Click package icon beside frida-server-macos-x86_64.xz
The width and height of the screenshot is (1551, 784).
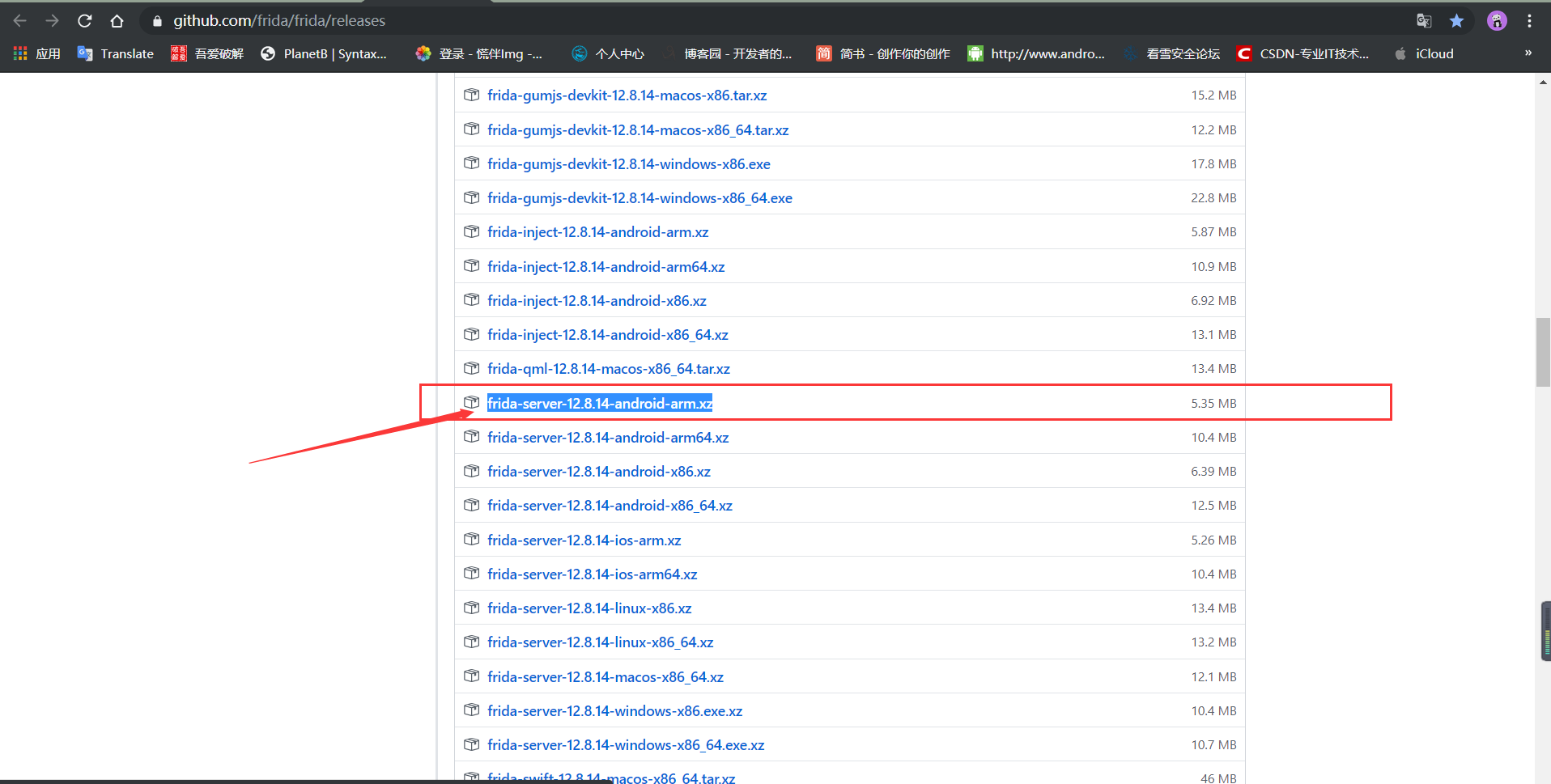(472, 676)
